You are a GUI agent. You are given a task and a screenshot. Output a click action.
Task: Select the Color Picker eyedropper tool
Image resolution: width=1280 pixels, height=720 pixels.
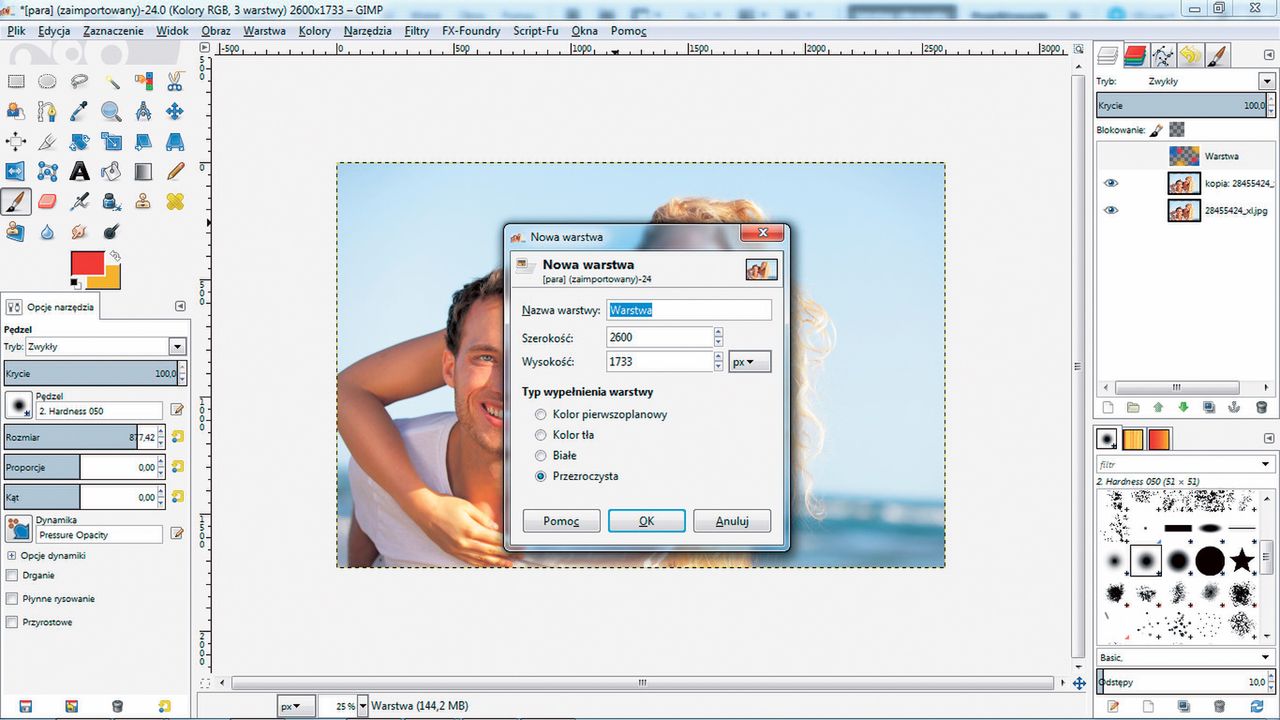(x=79, y=111)
